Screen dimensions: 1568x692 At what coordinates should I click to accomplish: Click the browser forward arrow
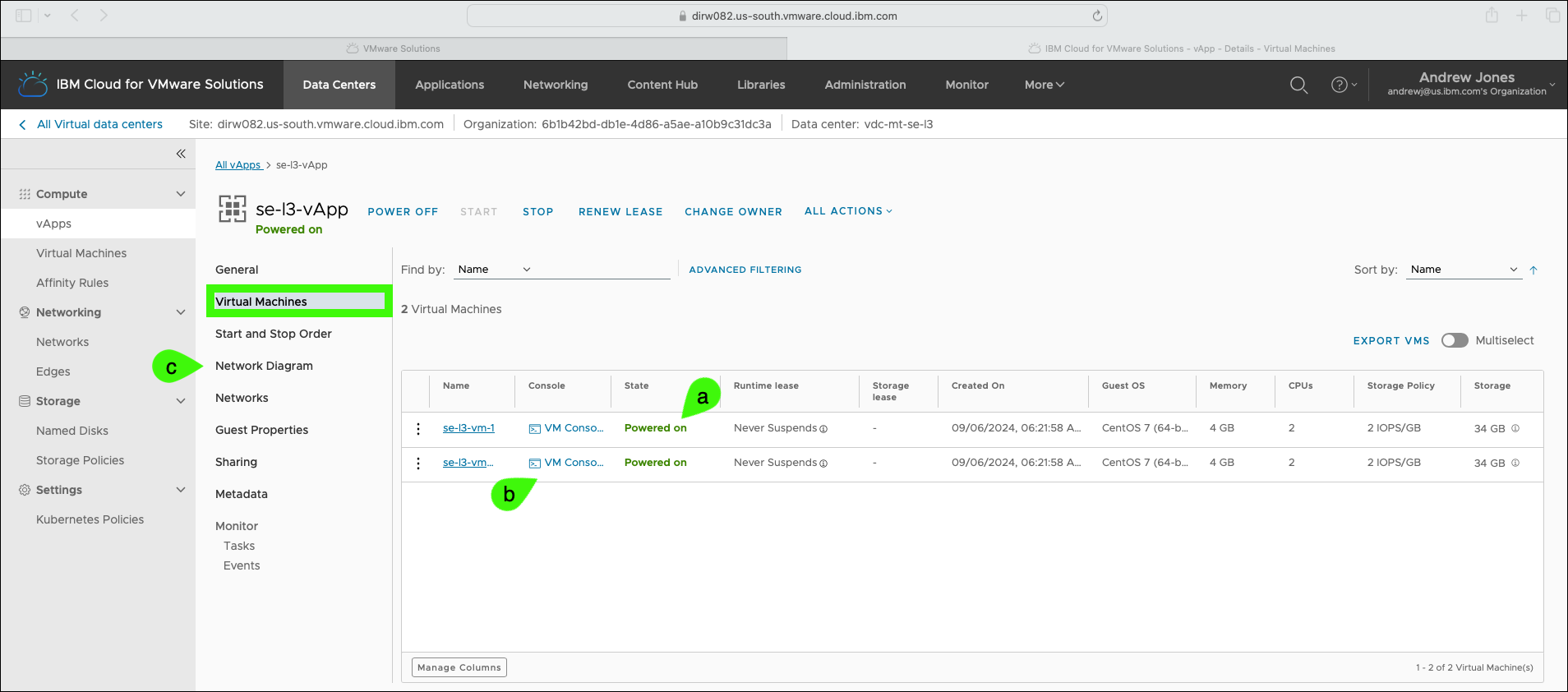(104, 16)
